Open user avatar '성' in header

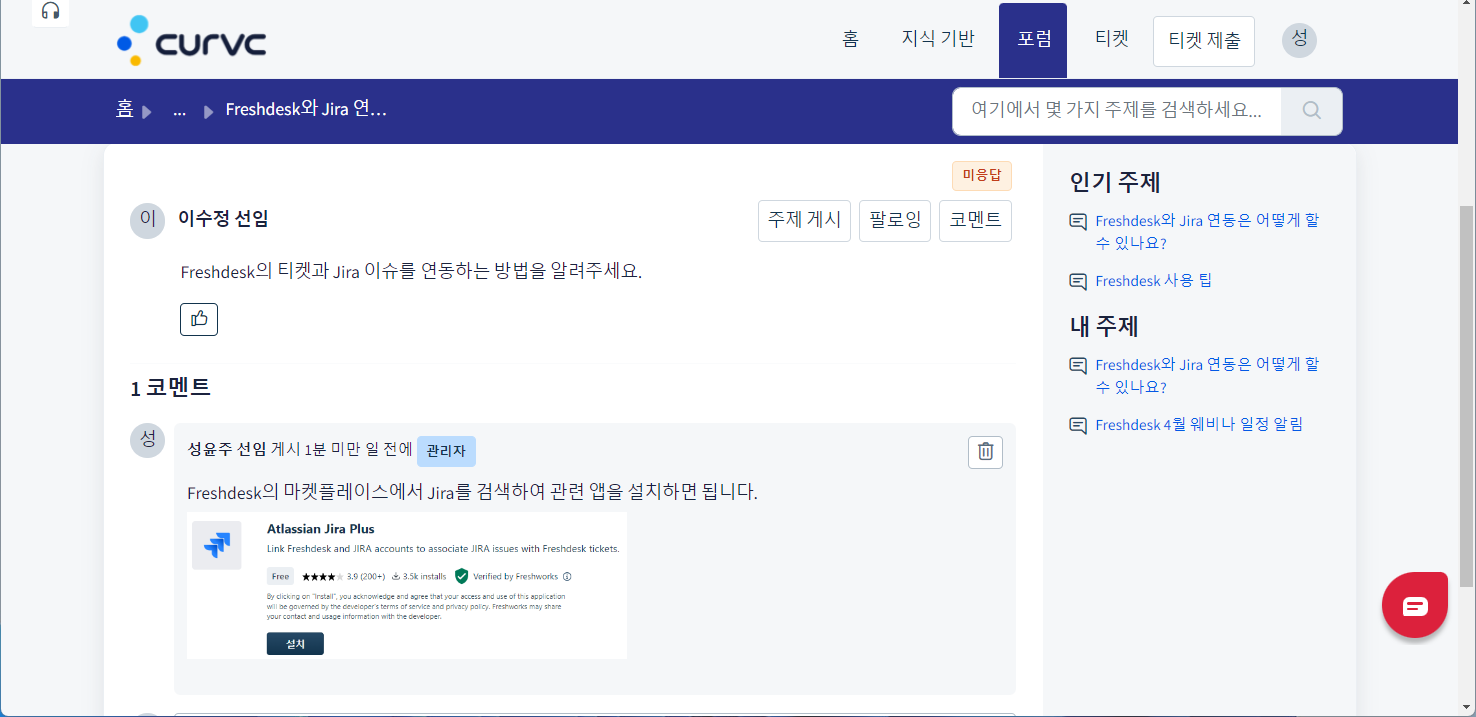coord(1299,39)
